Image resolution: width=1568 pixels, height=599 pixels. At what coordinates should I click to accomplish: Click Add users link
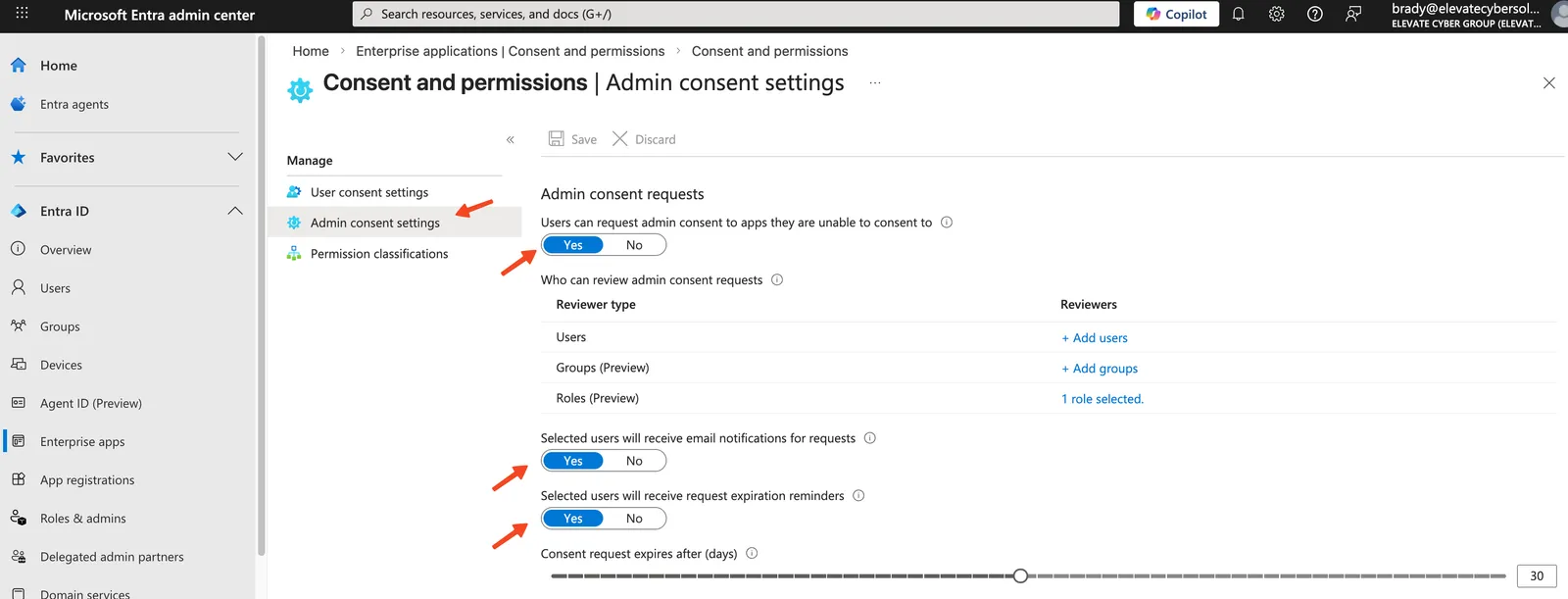coord(1095,337)
